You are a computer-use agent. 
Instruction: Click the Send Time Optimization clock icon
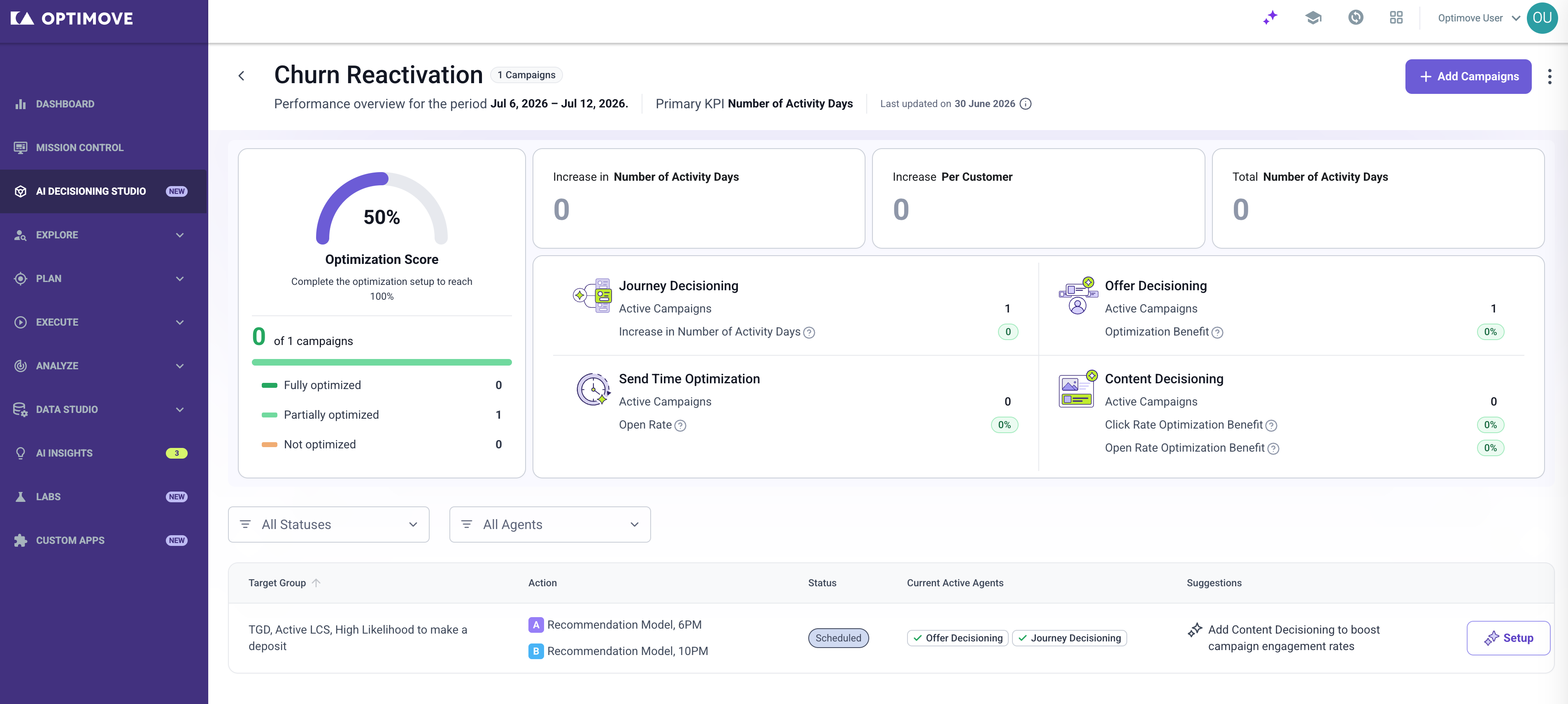[x=593, y=389]
